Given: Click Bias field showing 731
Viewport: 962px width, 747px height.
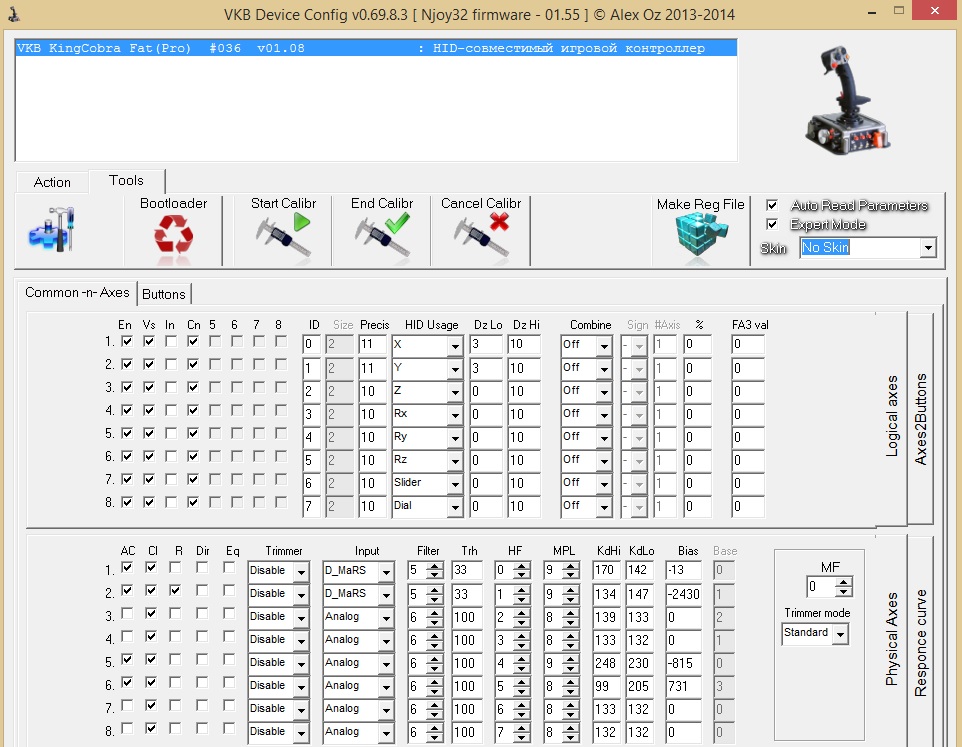Looking at the screenshot, I should tap(683, 686).
